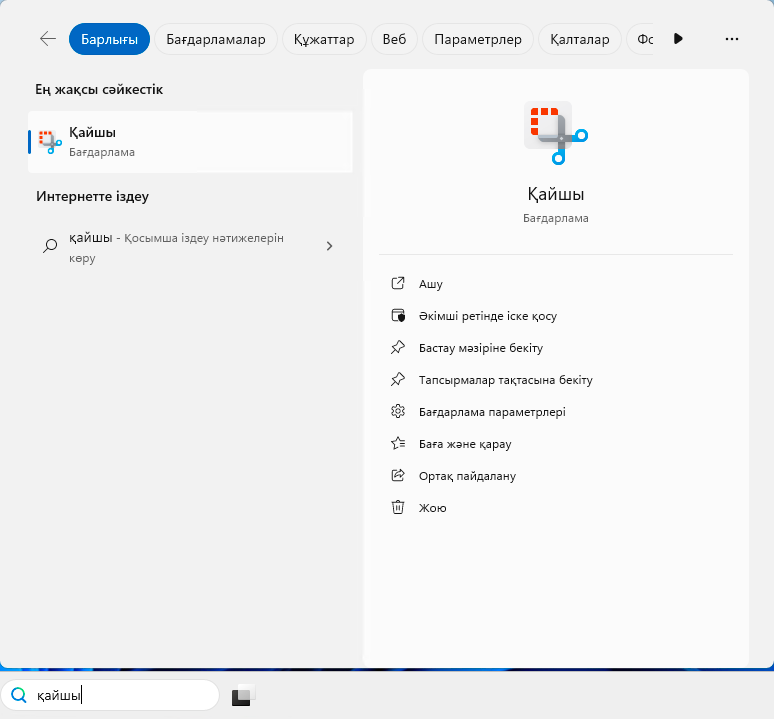774x719 pixels.
Task: Open Қайшы app from best match
Action: point(190,142)
